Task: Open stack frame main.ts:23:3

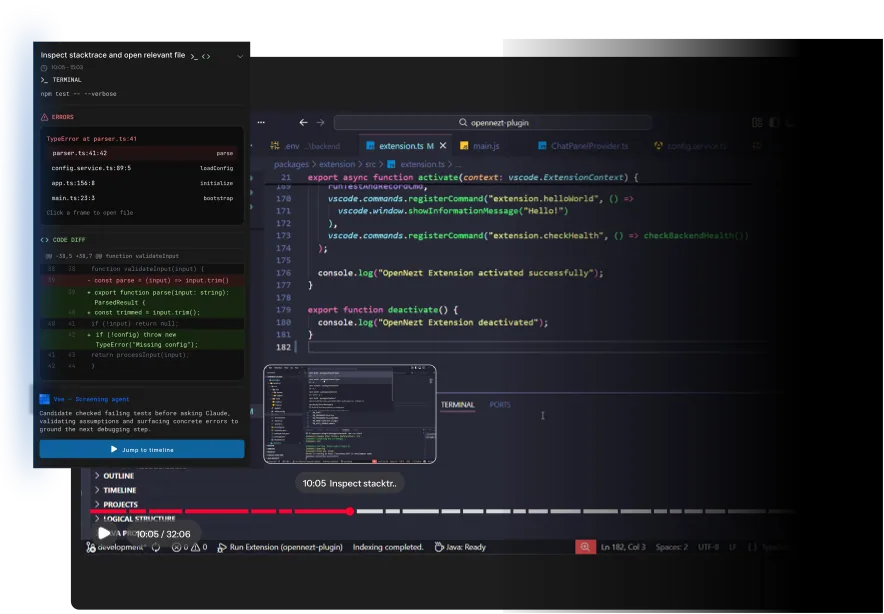Action: pos(142,198)
